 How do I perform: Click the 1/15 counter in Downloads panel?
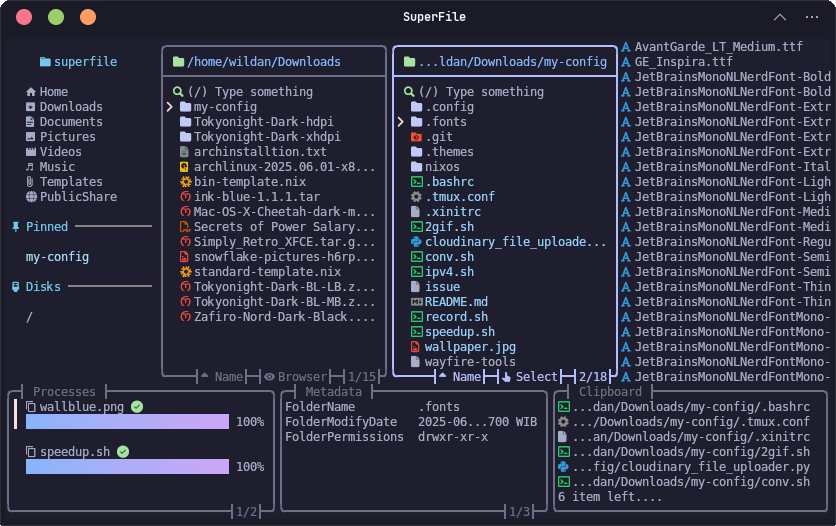[x=361, y=377]
